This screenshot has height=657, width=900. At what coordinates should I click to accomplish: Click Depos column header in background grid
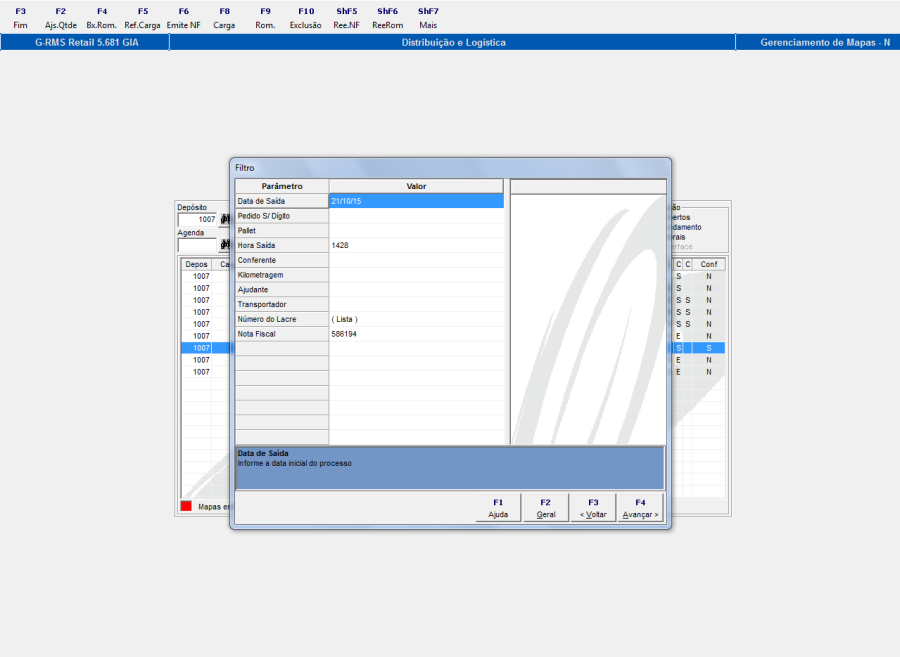tap(196, 265)
